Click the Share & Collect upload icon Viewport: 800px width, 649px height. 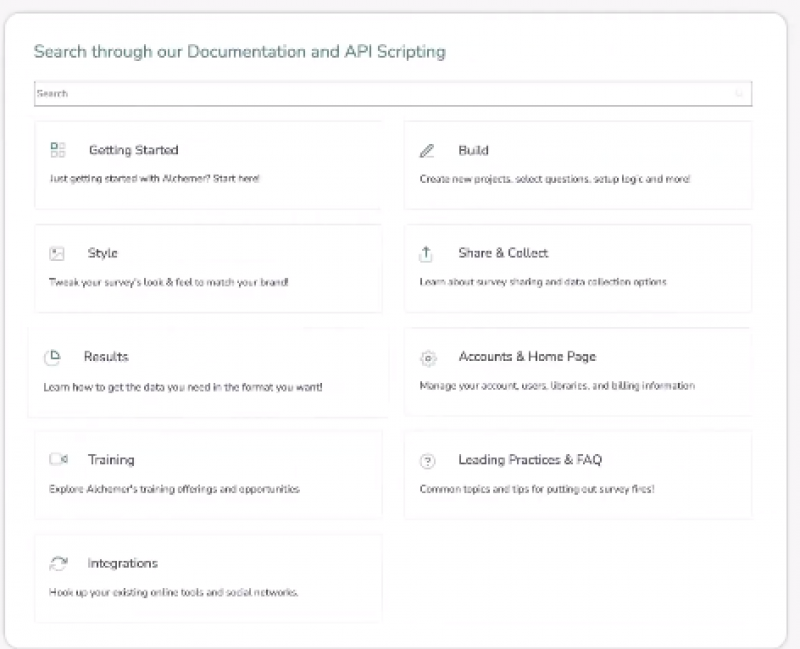(427, 254)
